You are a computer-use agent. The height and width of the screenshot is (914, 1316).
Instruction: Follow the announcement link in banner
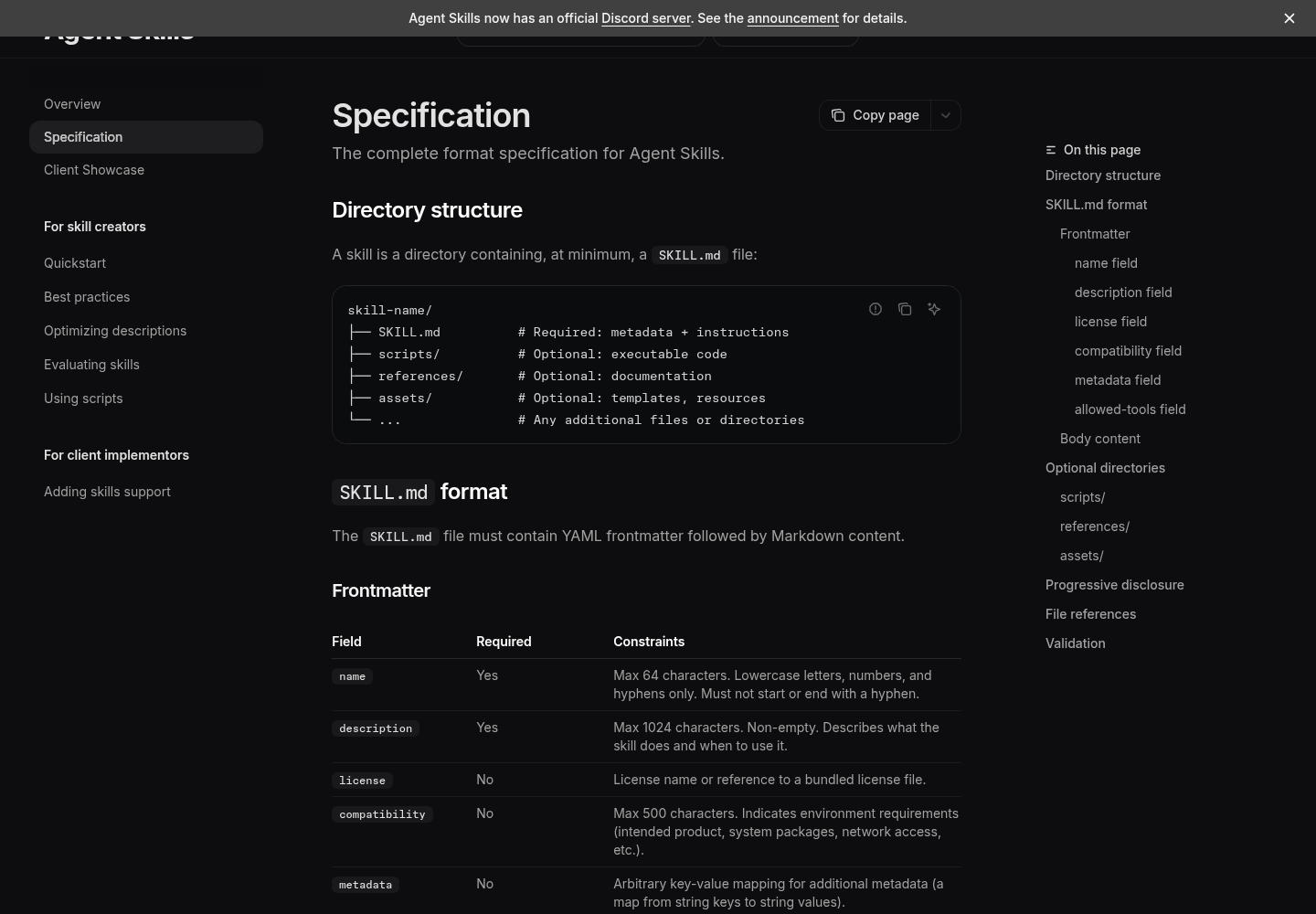[x=792, y=18]
